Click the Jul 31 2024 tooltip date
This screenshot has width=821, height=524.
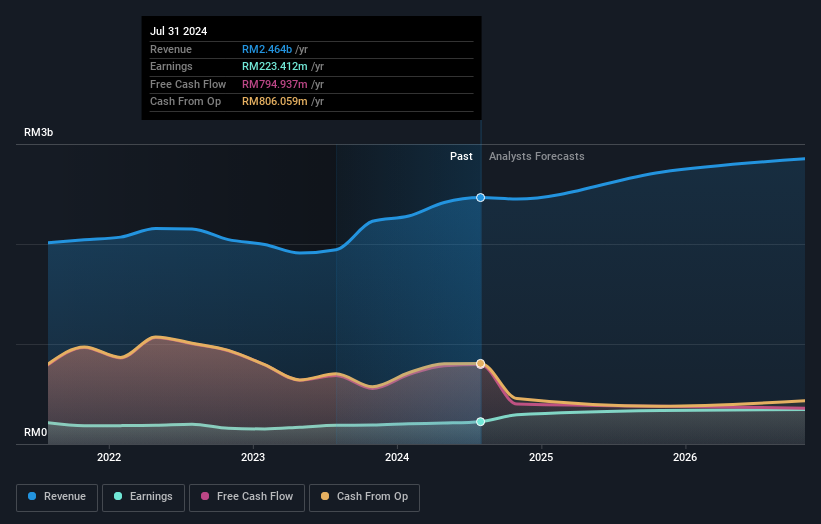(179, 31)
